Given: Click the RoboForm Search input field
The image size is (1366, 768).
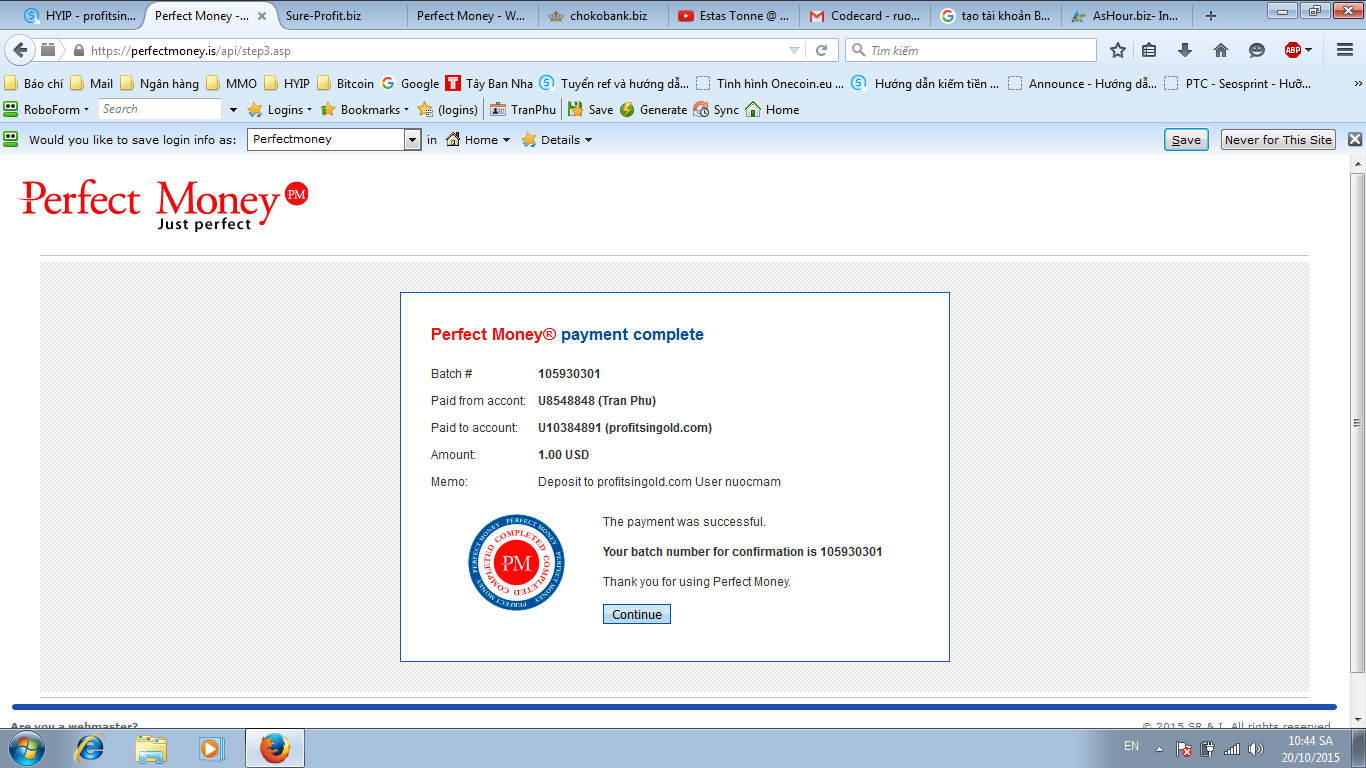Looking at the screenshot, I should pyautogui.click(x=160, y=109).
